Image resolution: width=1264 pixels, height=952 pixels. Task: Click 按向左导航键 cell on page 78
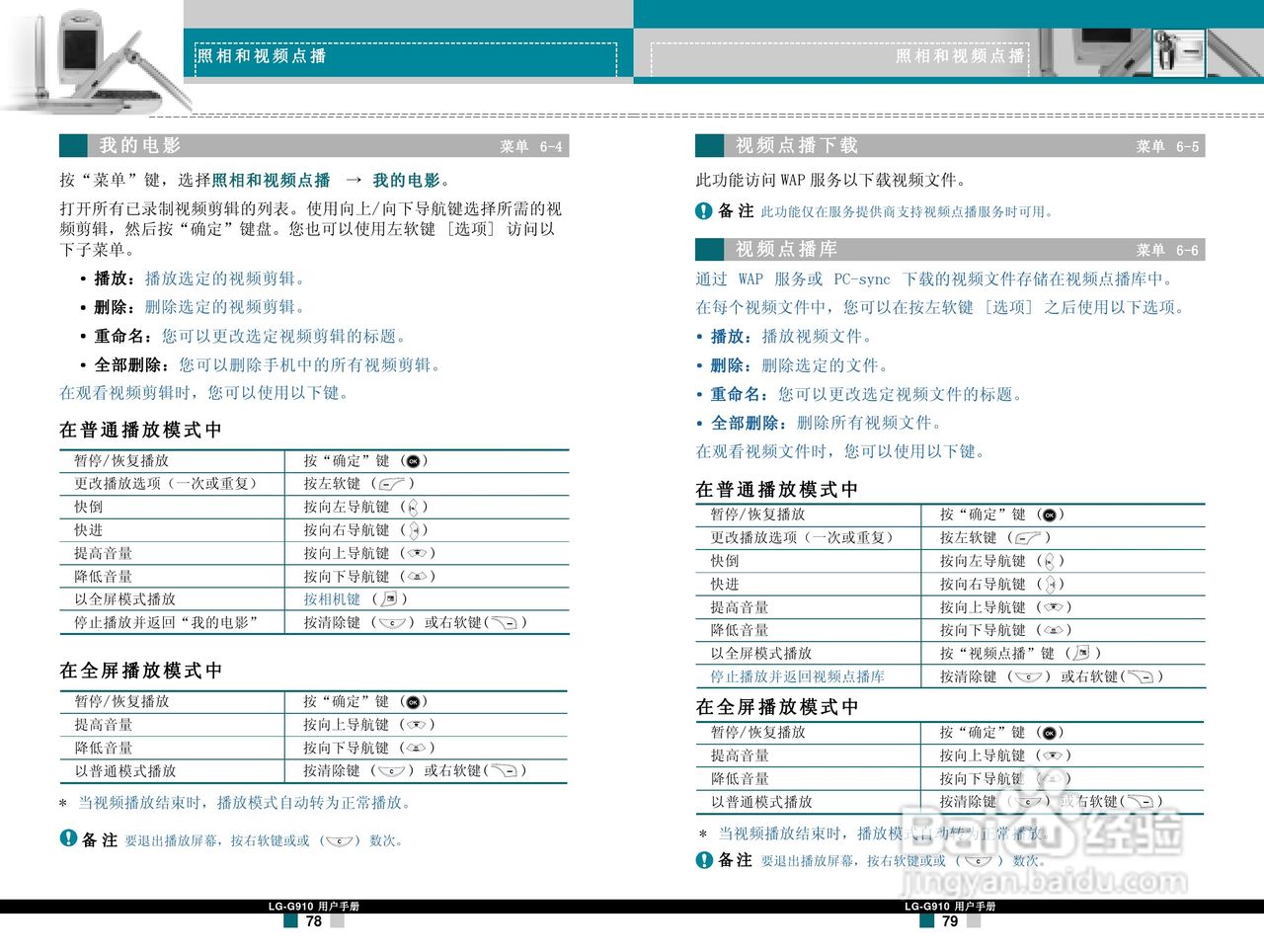347,507
